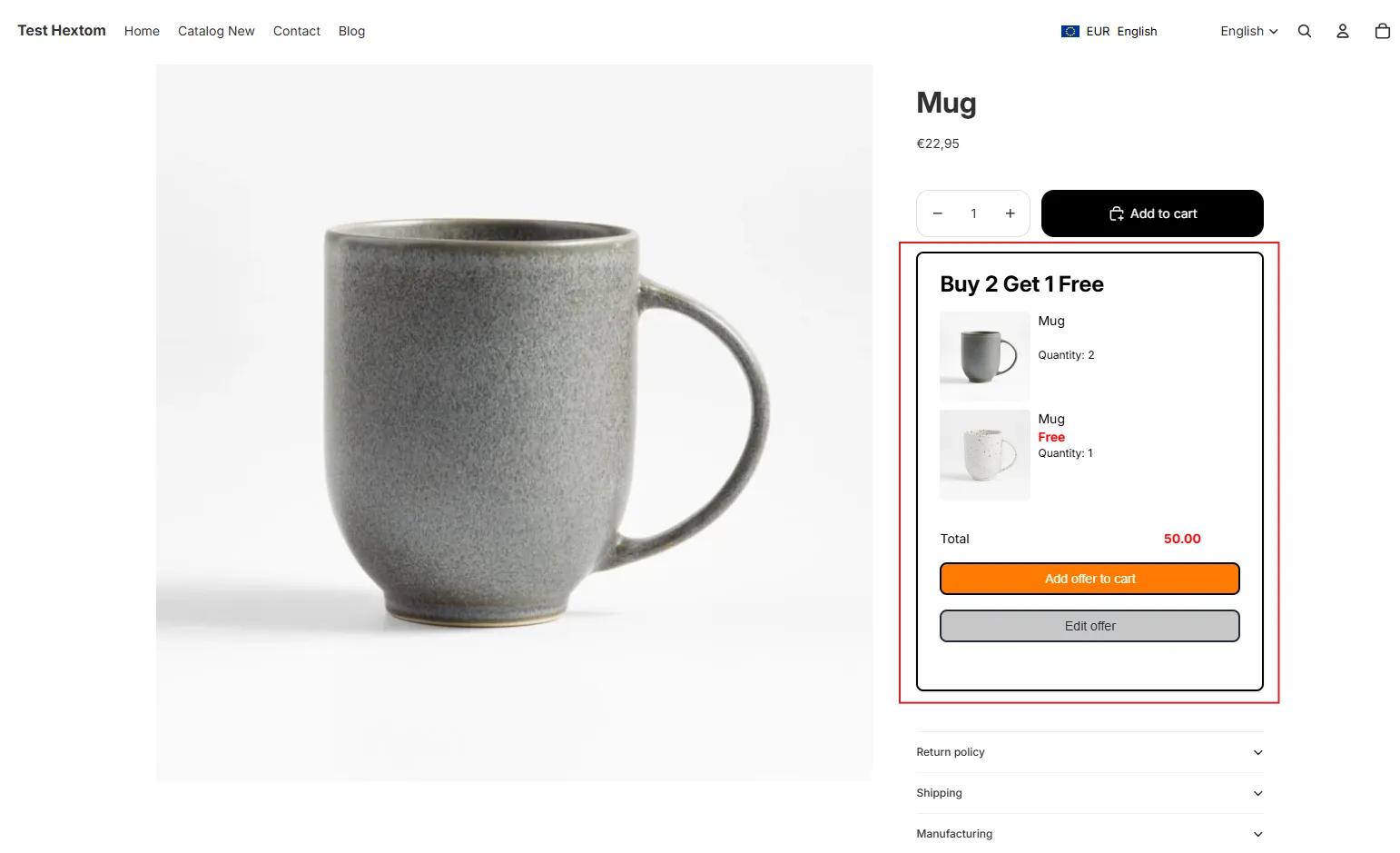Select the white speckled free mug thumbnail
Viewport: 1400px width, 853px height.
tap(985, 455)
